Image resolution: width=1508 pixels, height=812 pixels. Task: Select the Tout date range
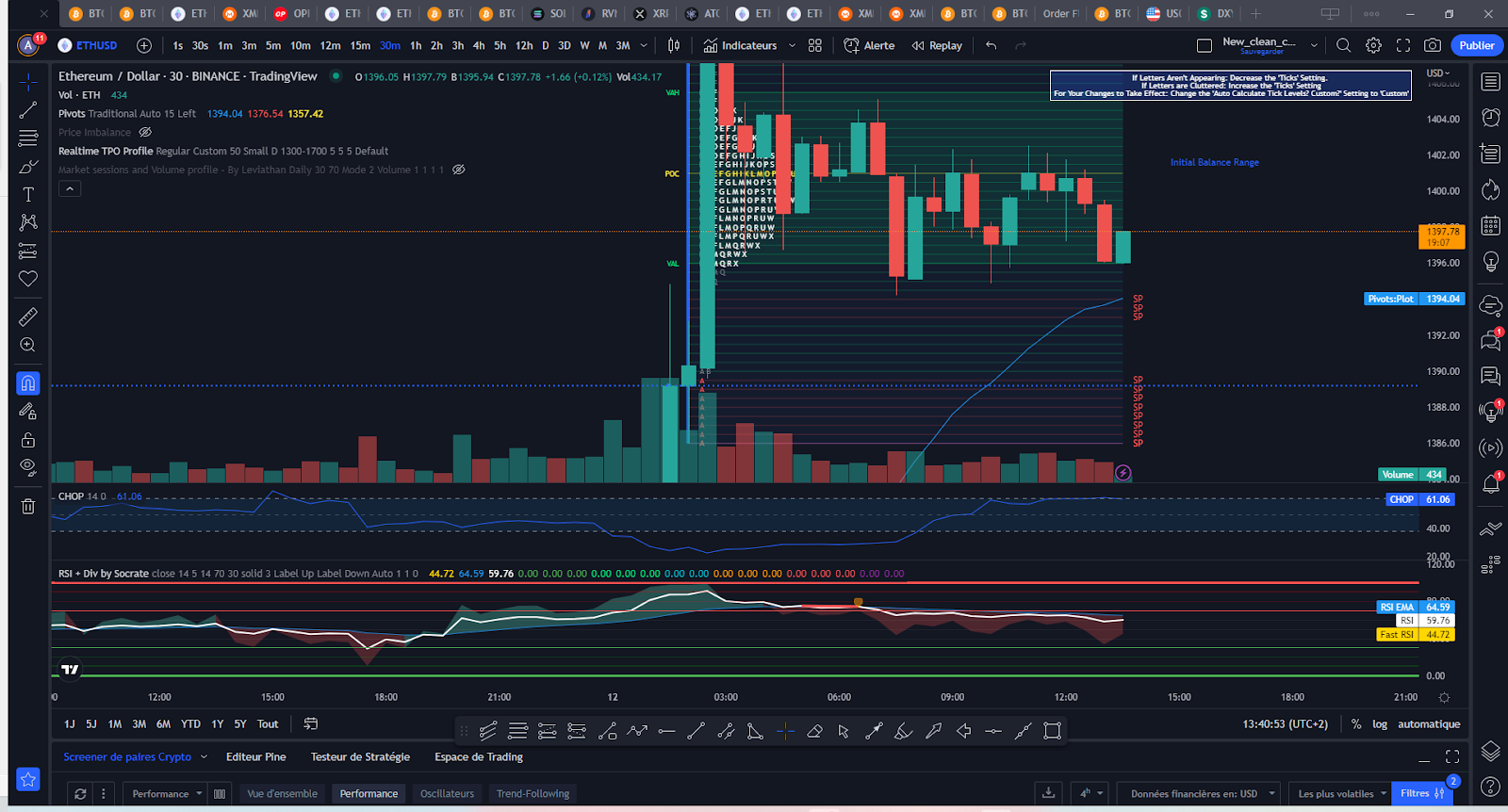click(268, 724)
